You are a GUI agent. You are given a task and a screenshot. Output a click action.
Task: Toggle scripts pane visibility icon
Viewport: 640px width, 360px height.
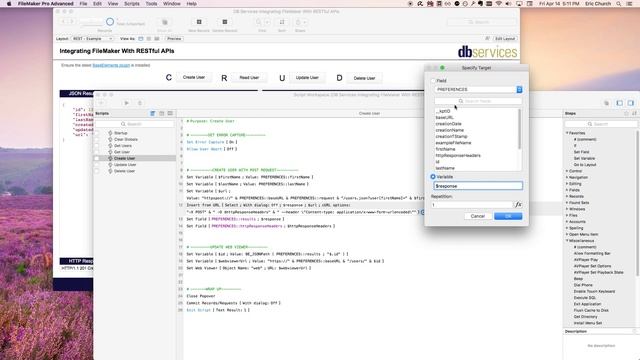[x=620, y=103]
